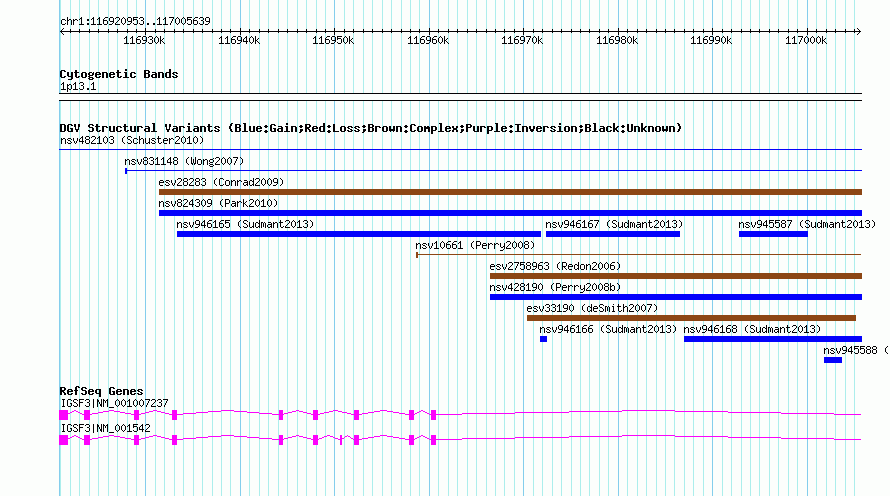Click the brown esv28283 complex variant bar
The image size is (890, 496).
coord(510,192)
